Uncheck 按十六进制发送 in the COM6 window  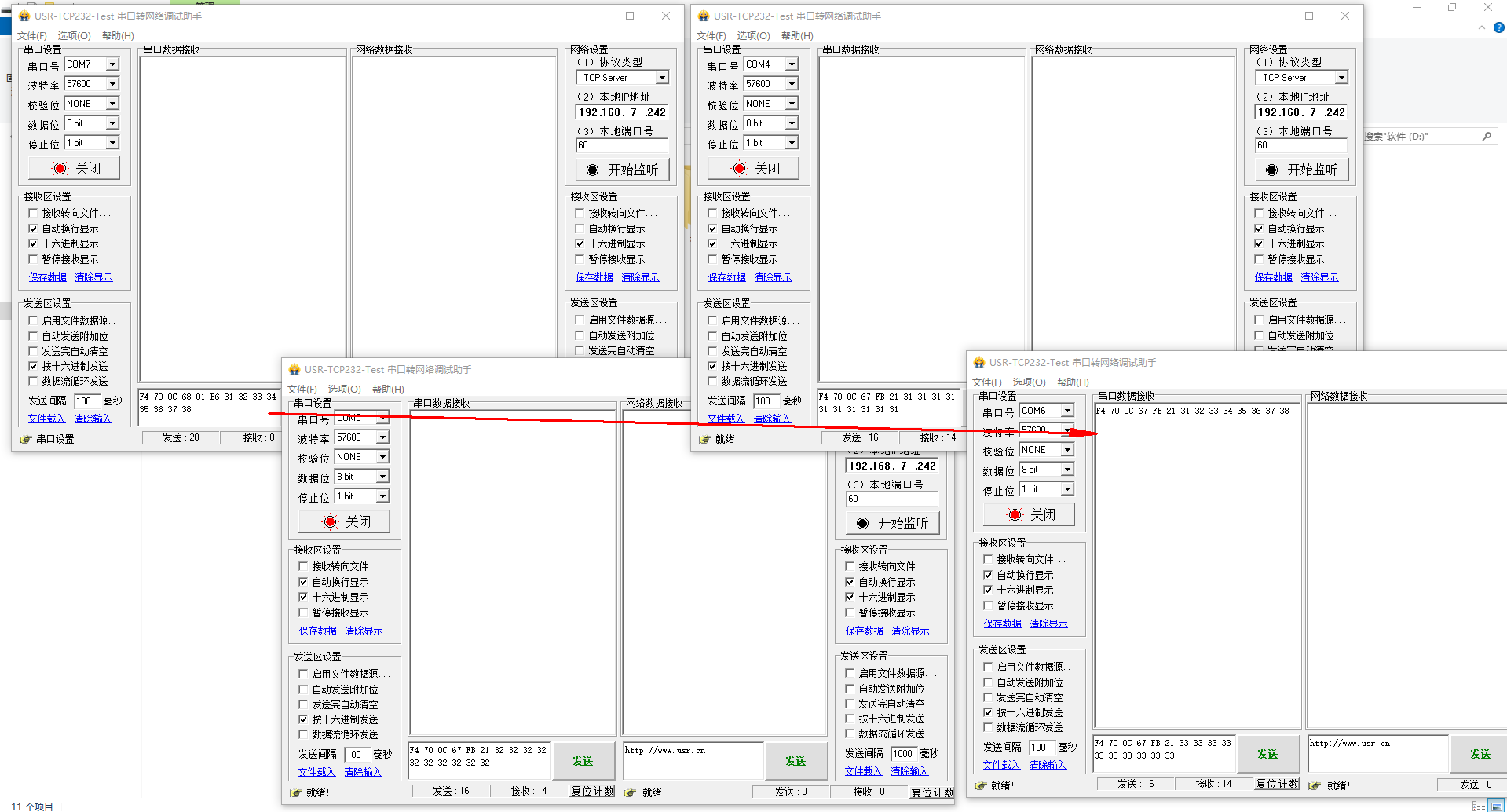(988, 712)
